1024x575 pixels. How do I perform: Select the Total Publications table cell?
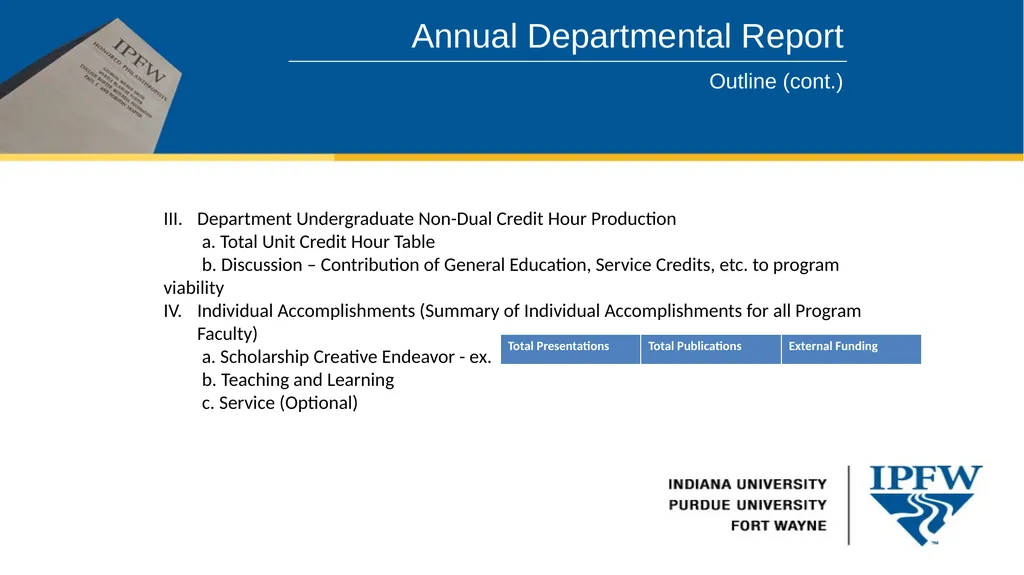[711, 349]
